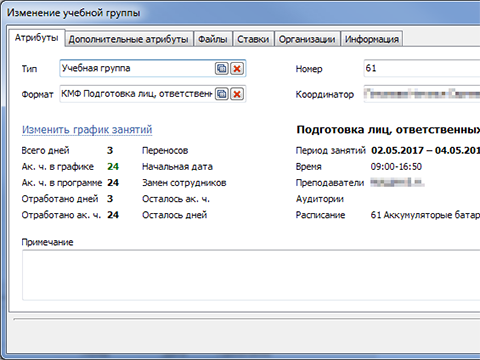Open the Файлы tab
The width and height of the screenshot is (480, 360).
point(213,39)
